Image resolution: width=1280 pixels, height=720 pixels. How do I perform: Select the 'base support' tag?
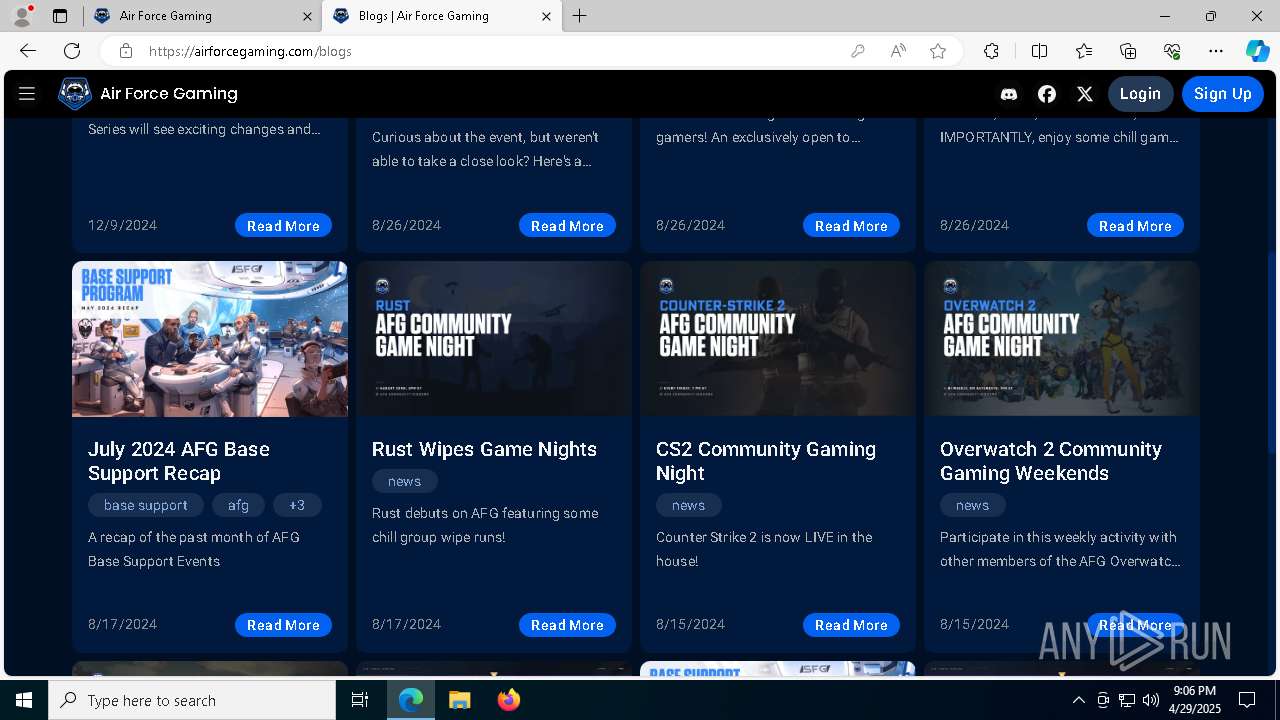(146, 505)
